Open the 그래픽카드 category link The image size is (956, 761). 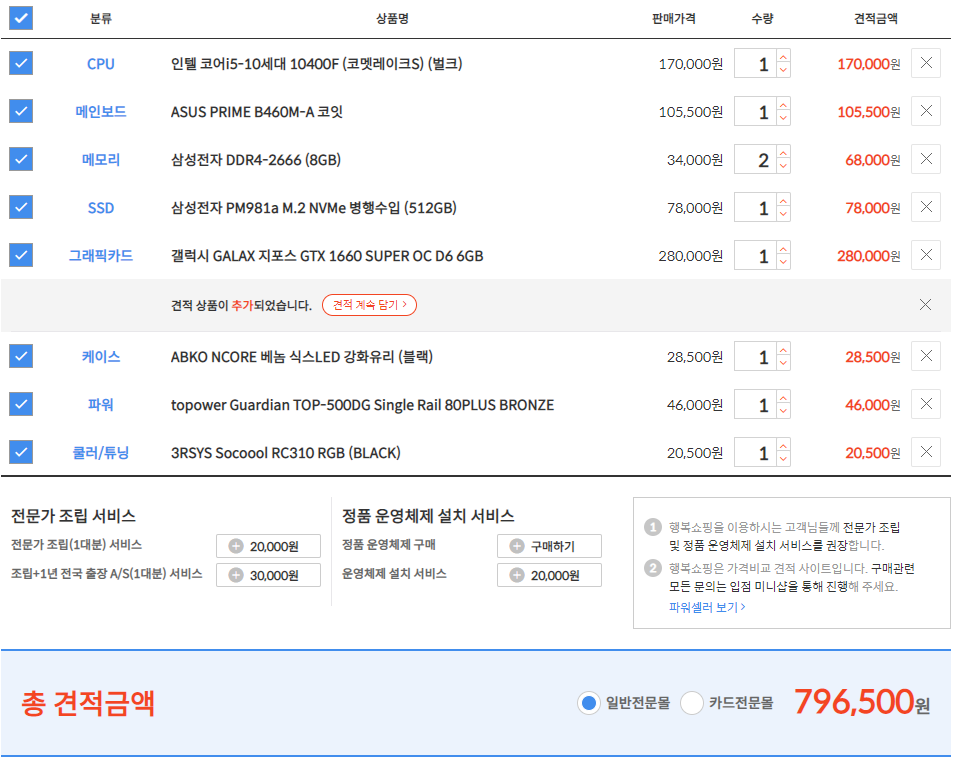coord(101,255)
